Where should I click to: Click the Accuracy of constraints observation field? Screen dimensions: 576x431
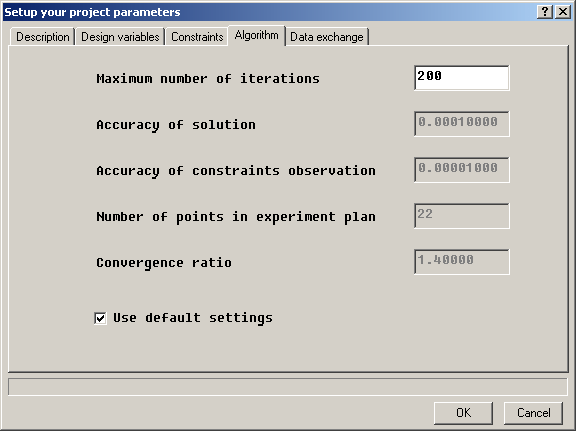462,170
